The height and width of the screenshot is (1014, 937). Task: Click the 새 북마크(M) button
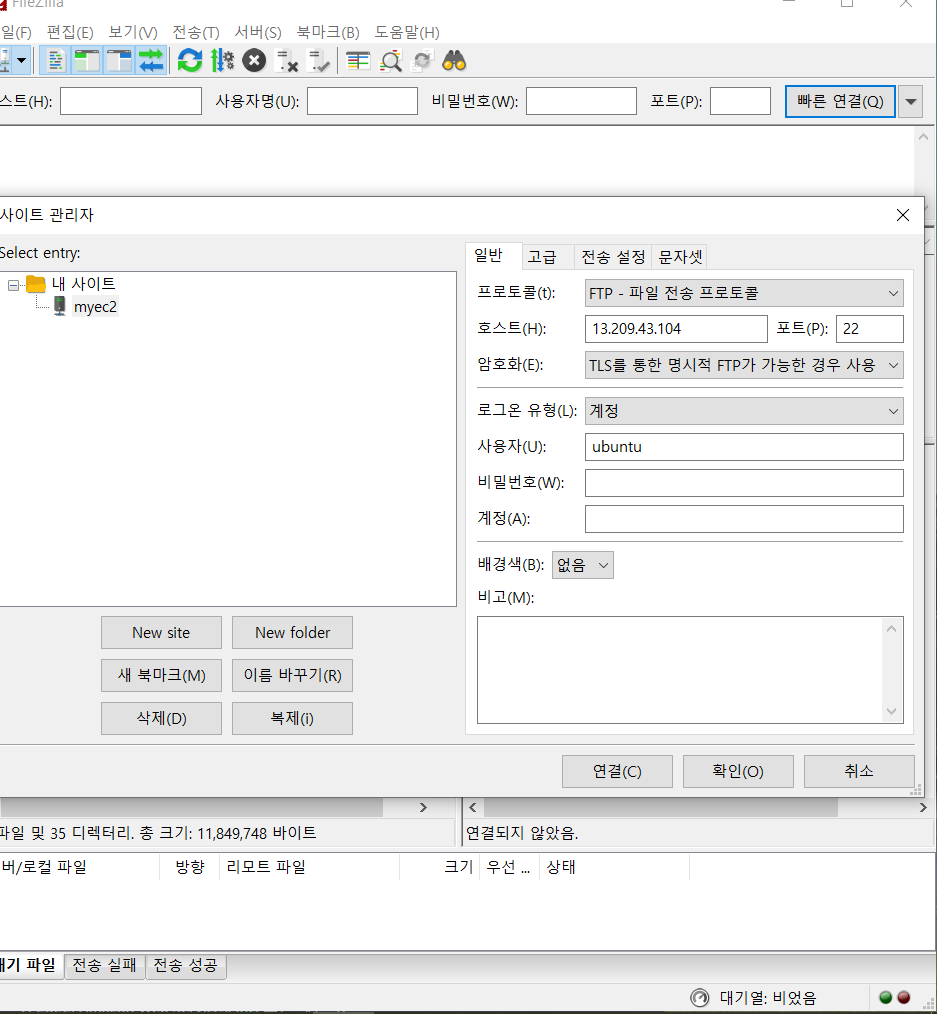pos(161,675)
